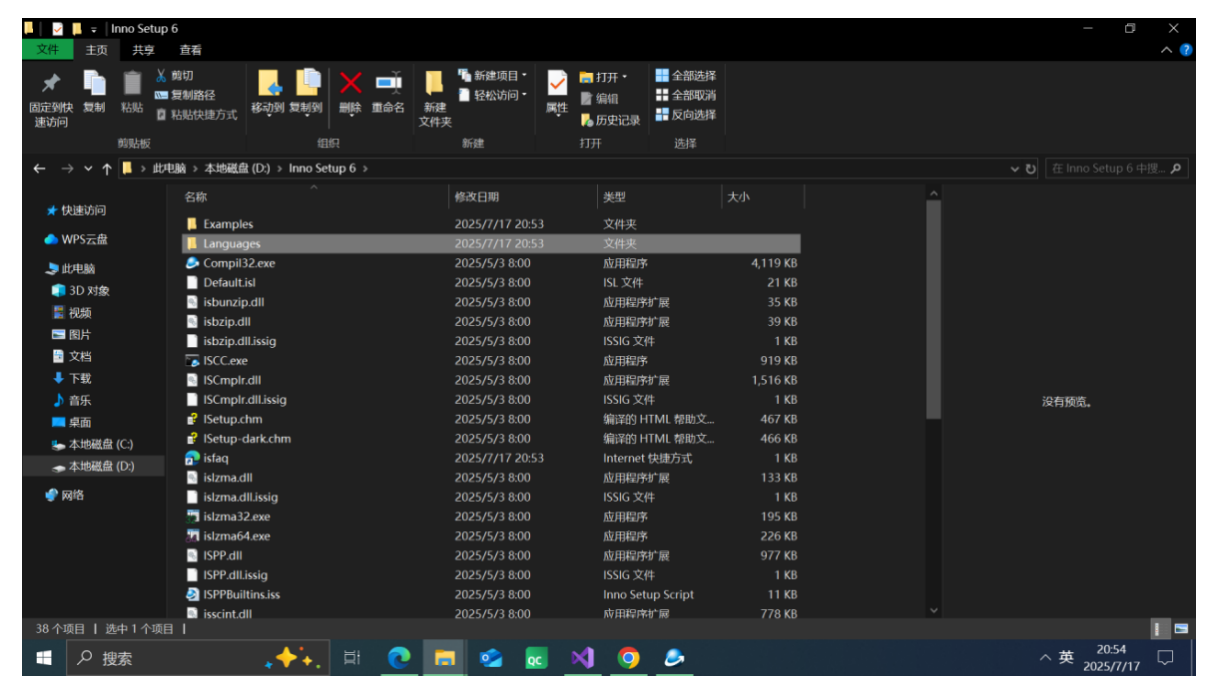Click chevron after Inno Setup 6 in breadcrumb
1208x686 pixels.
[365, 169]
